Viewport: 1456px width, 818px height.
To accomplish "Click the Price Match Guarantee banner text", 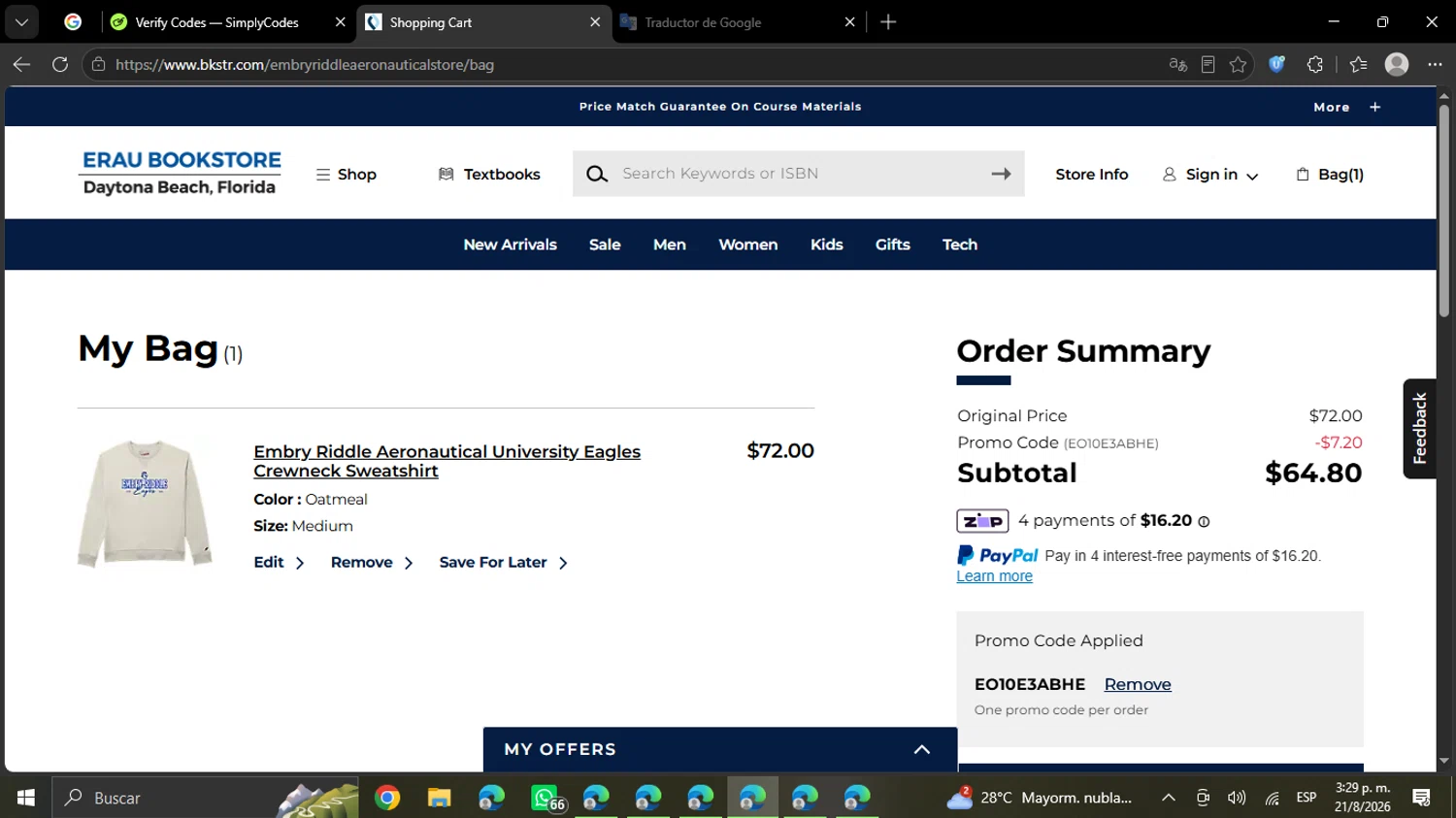I will click(720, 107).
